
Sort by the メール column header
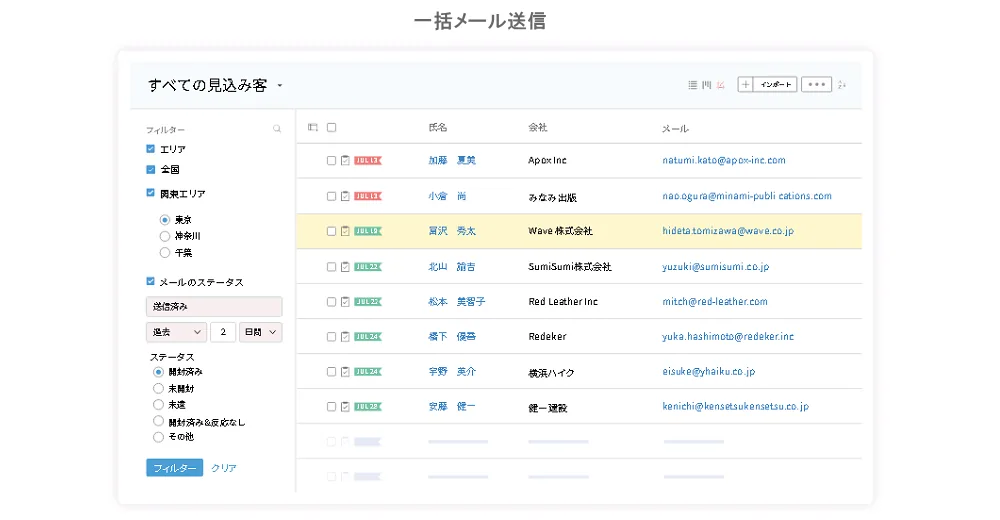pos(675,129)
